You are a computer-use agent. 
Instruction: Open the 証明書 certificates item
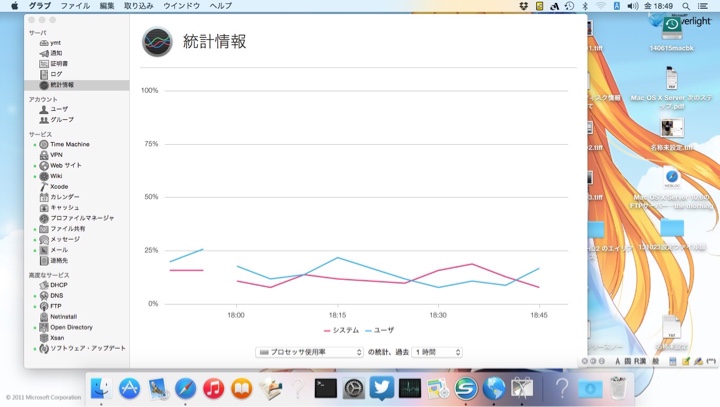[54, 64]
